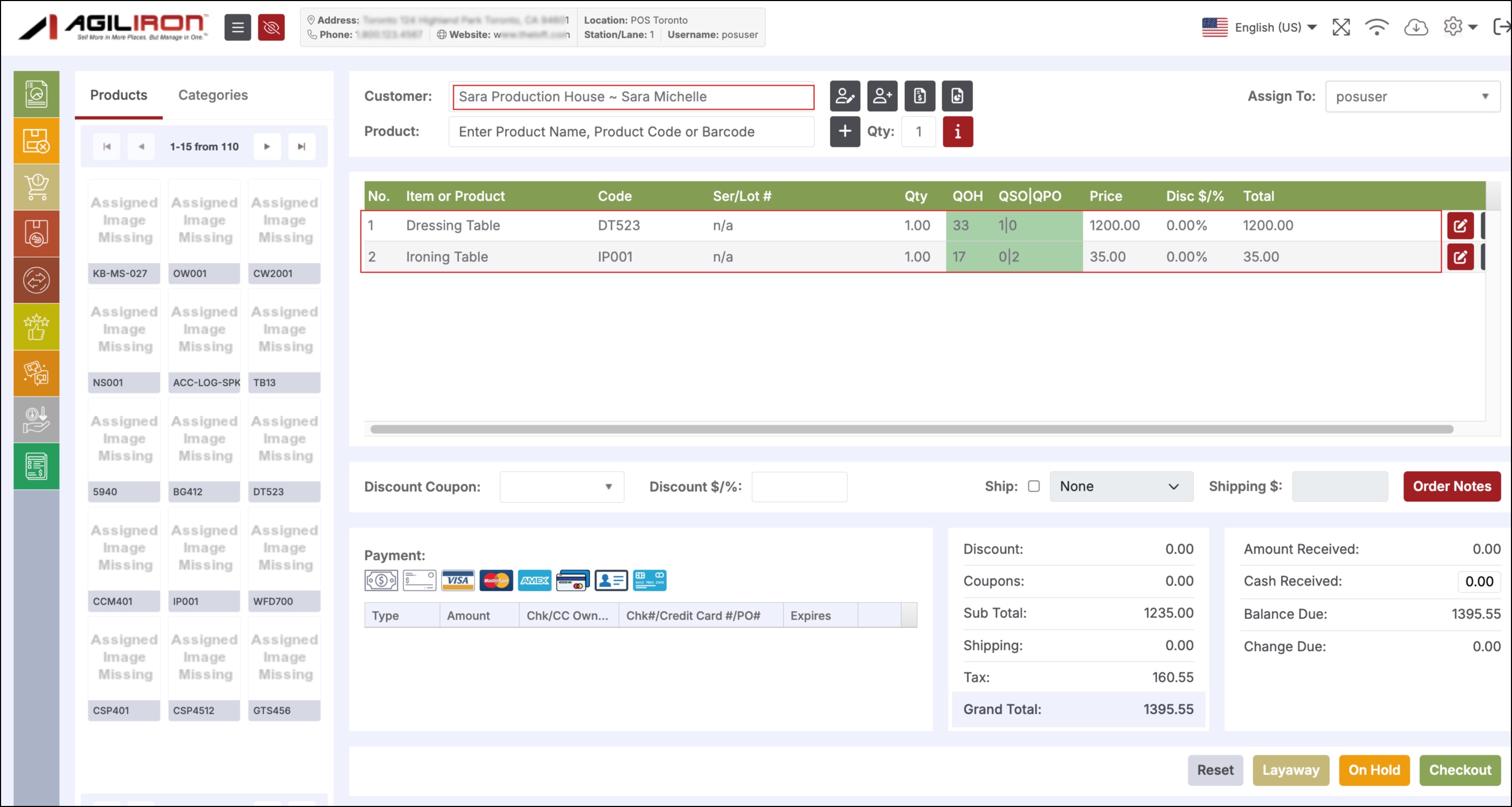This screenshot has height=807, width=1512.
Task: Open the gift cards sidebar icon
Action: pos(36,373)
